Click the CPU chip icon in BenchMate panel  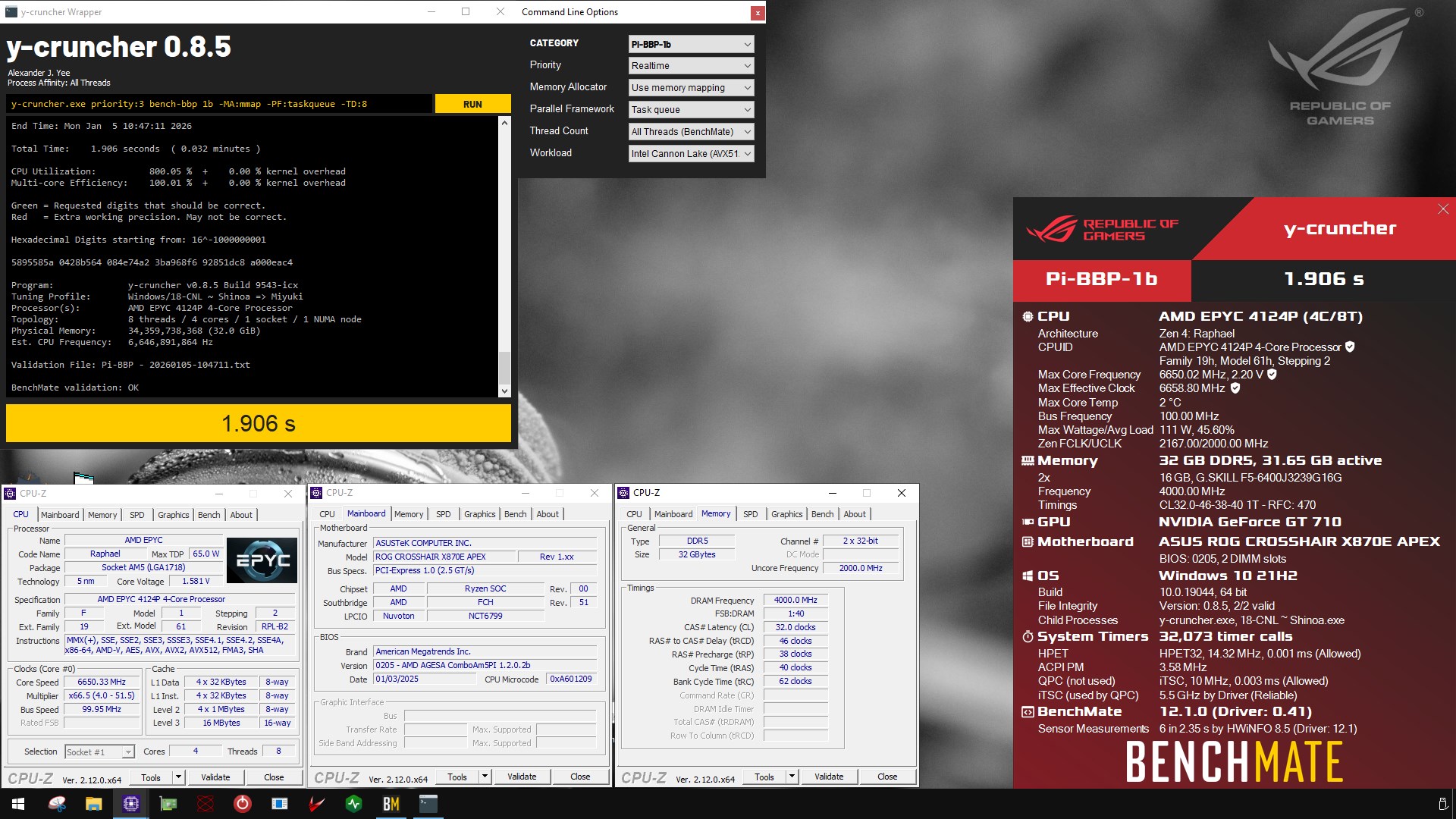tap(1028, 317)
